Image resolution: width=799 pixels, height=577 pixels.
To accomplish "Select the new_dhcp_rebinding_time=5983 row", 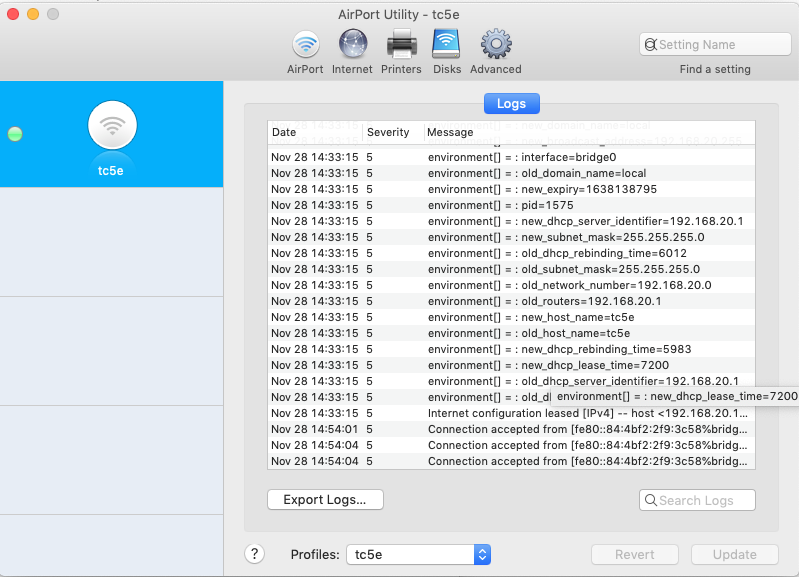I will tap(511, 349).
